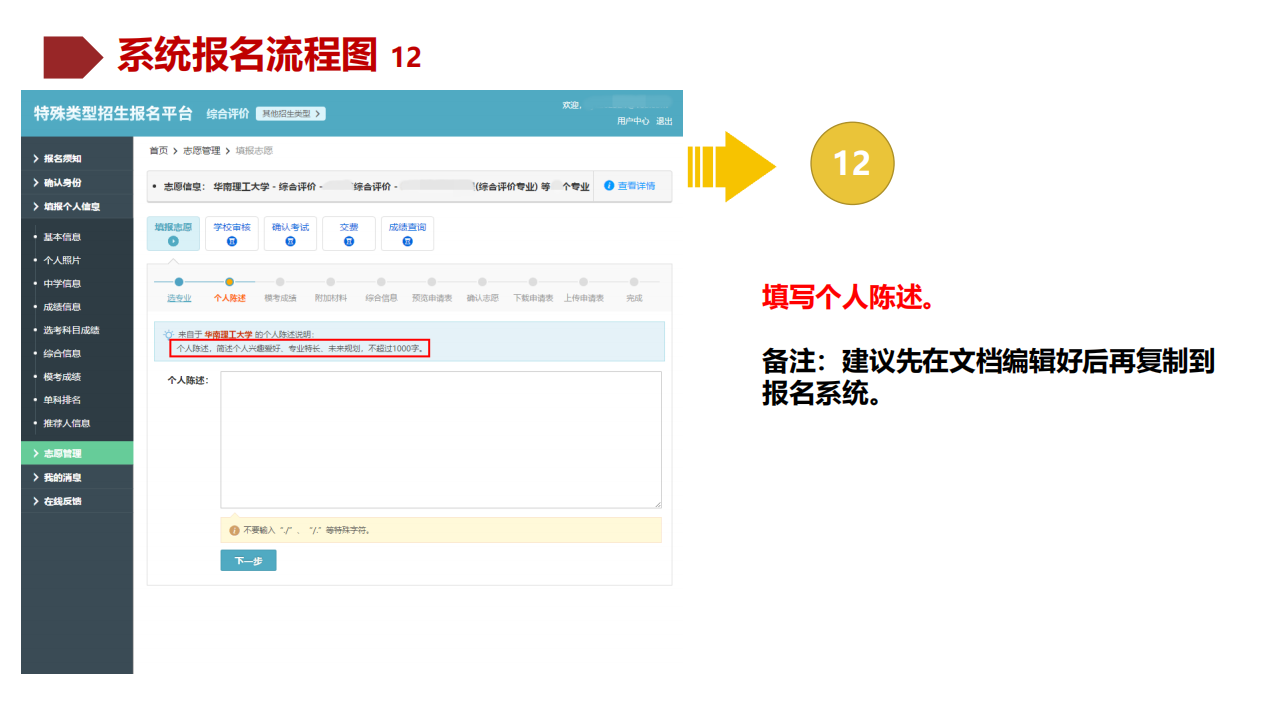Viewport: 1280px width, 720px height.
Task: Open the 用户中心 link
Action: pos(633,121)
